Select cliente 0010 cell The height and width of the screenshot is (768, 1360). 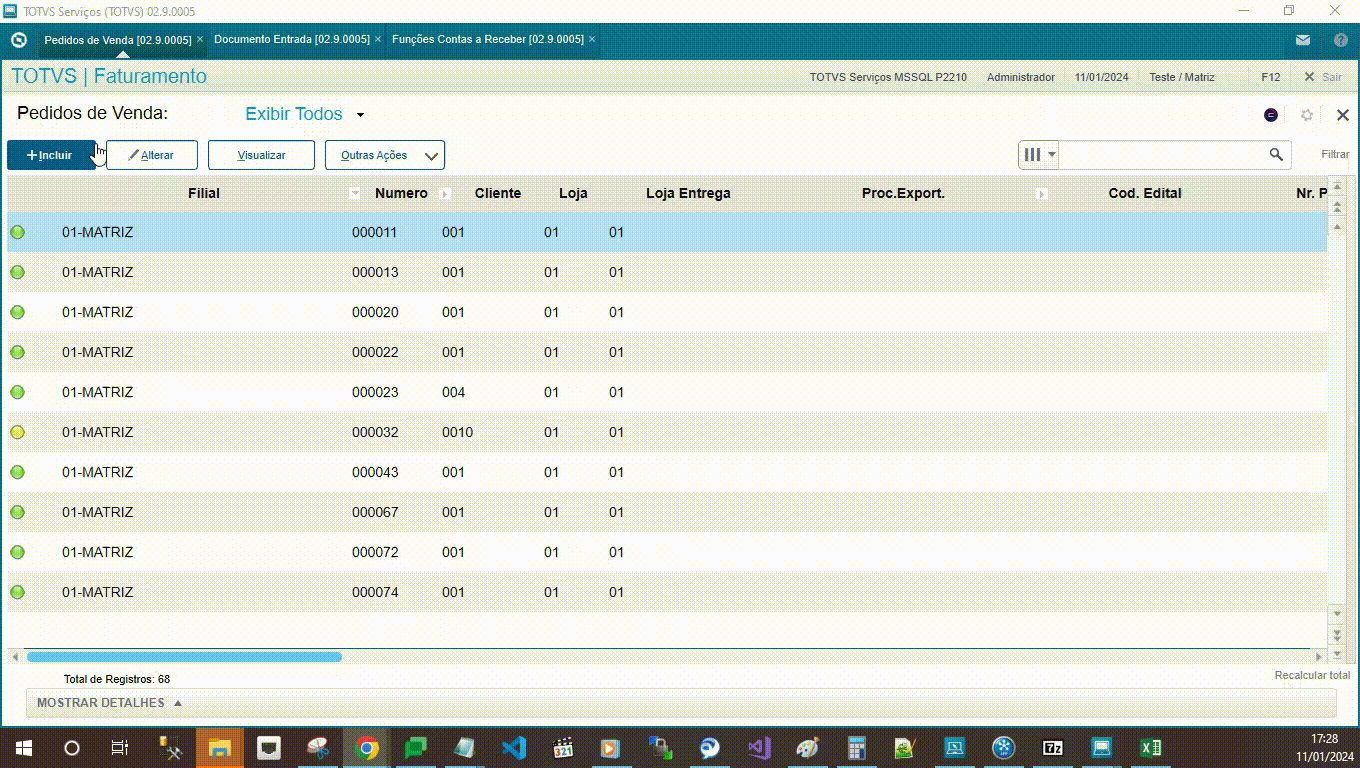457,432
